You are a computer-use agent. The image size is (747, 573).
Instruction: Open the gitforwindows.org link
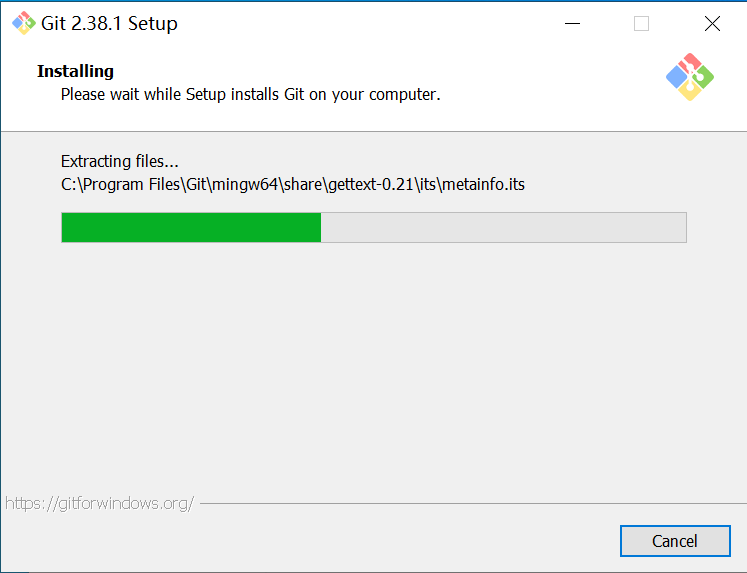(x=99, y=503)
